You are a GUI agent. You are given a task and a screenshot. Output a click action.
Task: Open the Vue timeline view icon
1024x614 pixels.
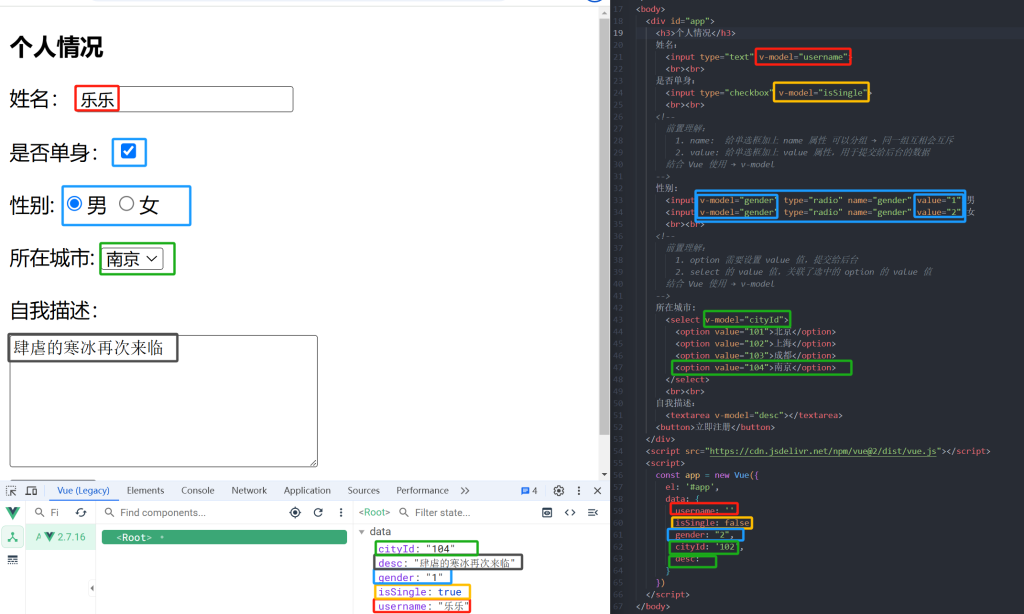pos(13,559)
